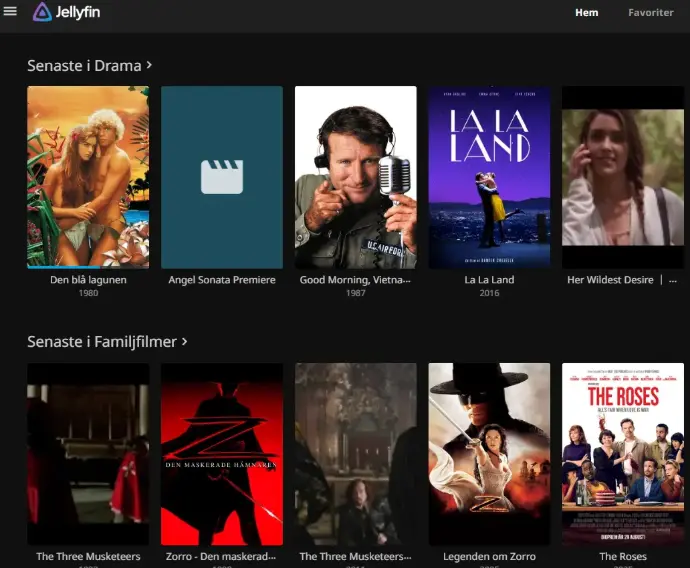Click the Legenden om Zorro title link
The width and height of the screenshot is (690, 568).
[489, 557]
